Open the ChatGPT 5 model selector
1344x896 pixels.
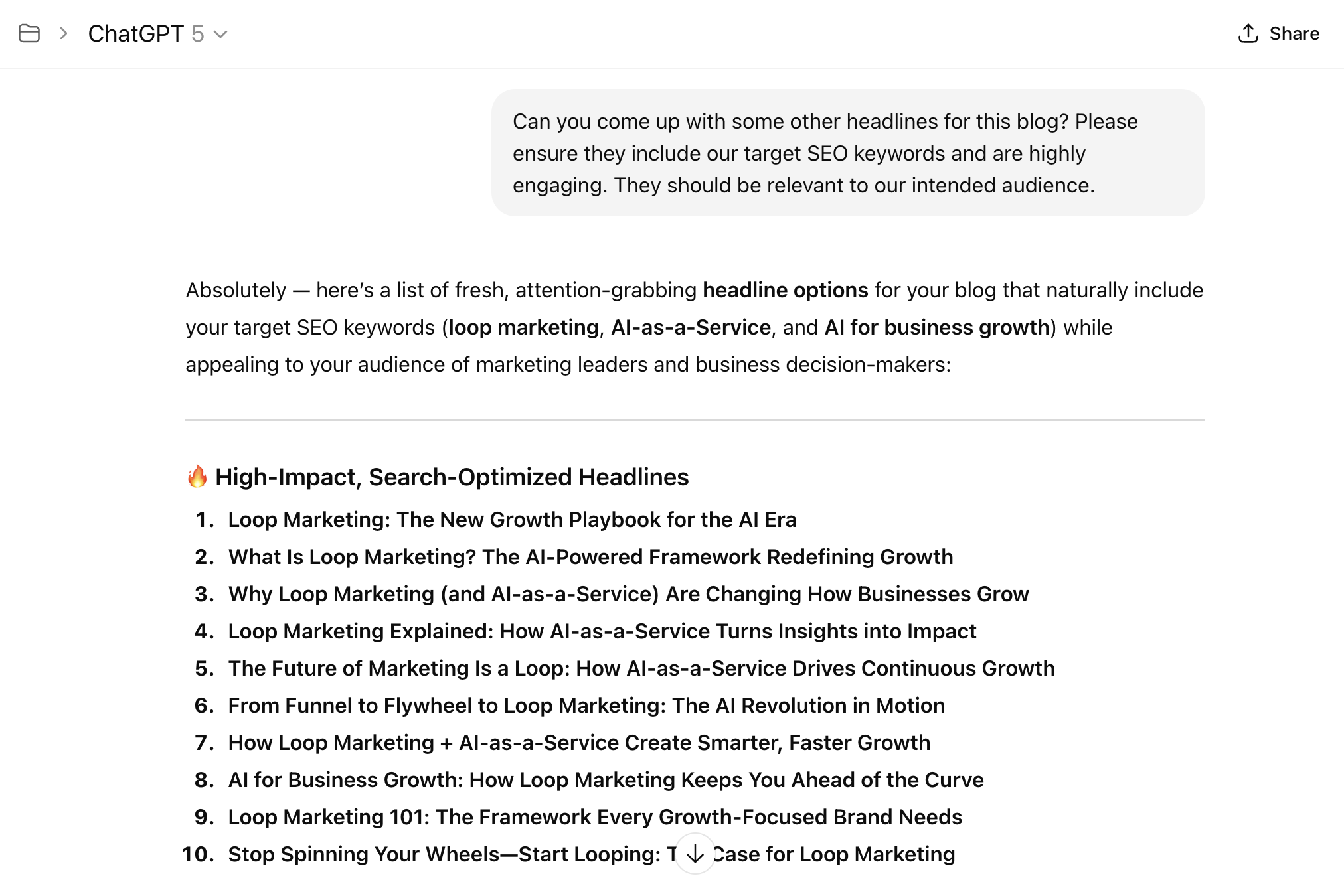(158, 34)
